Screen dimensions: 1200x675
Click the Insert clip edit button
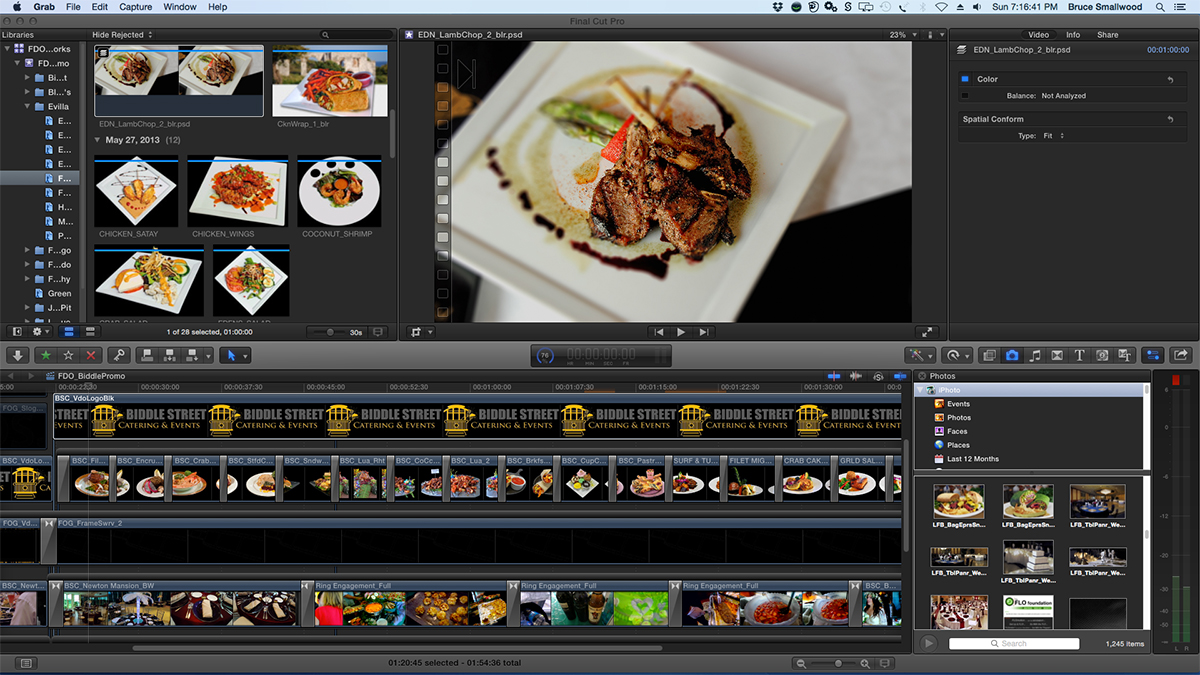(x=168, y=355)
